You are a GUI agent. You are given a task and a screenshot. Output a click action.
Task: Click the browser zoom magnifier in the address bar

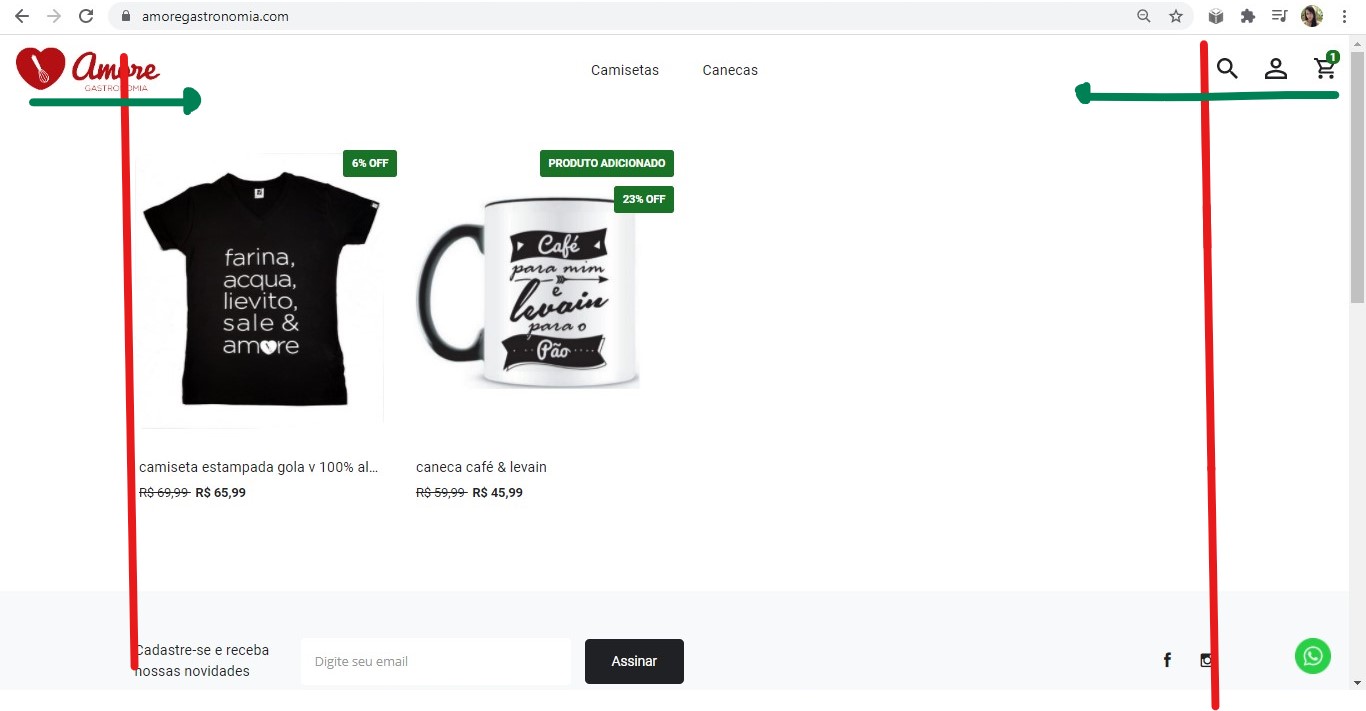[x=1144, y=16]
